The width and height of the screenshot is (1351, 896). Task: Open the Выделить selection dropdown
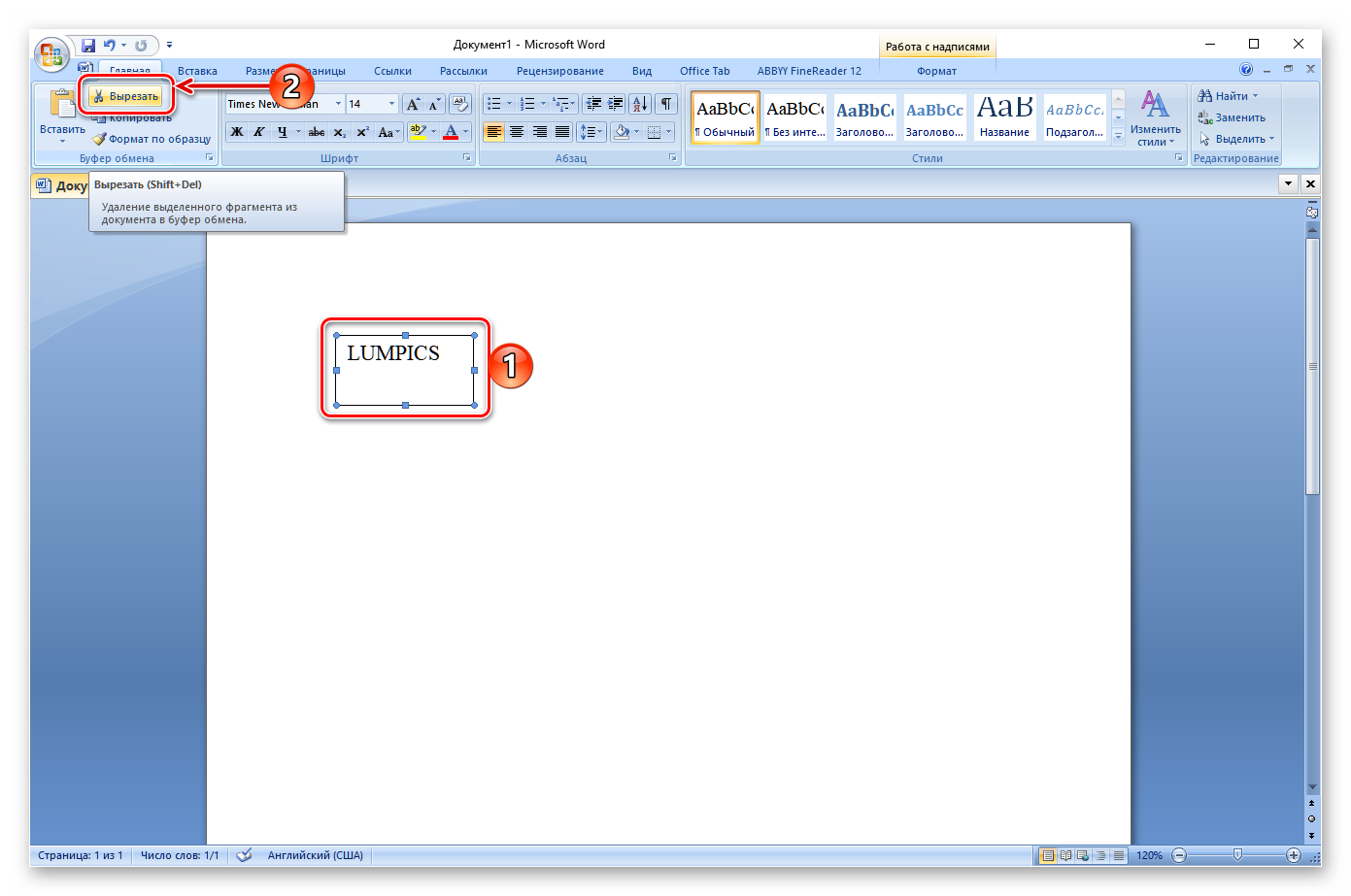(x=1237, y=139)
